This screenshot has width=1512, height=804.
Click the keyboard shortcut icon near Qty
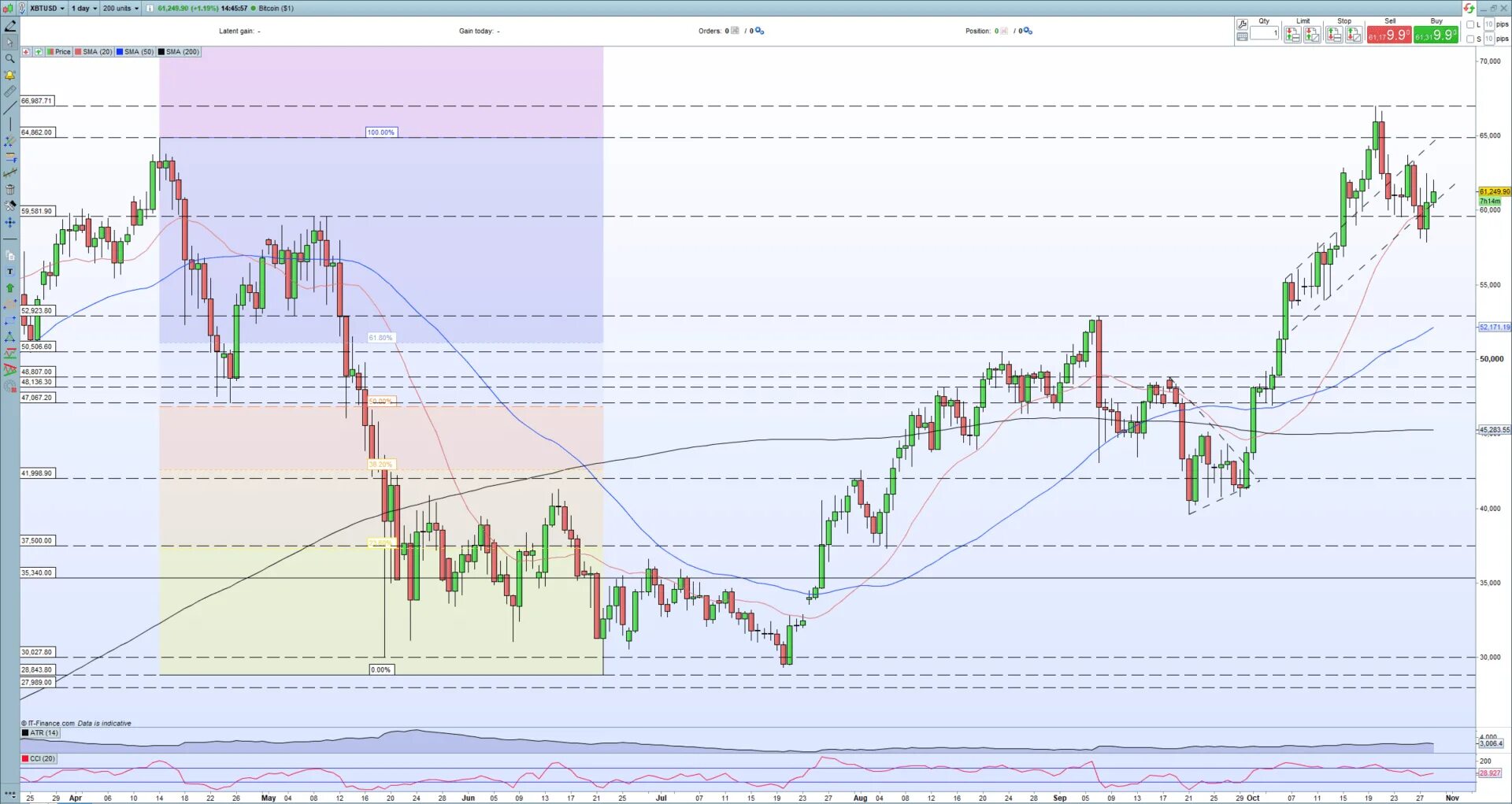click(x=1242, y=36)
